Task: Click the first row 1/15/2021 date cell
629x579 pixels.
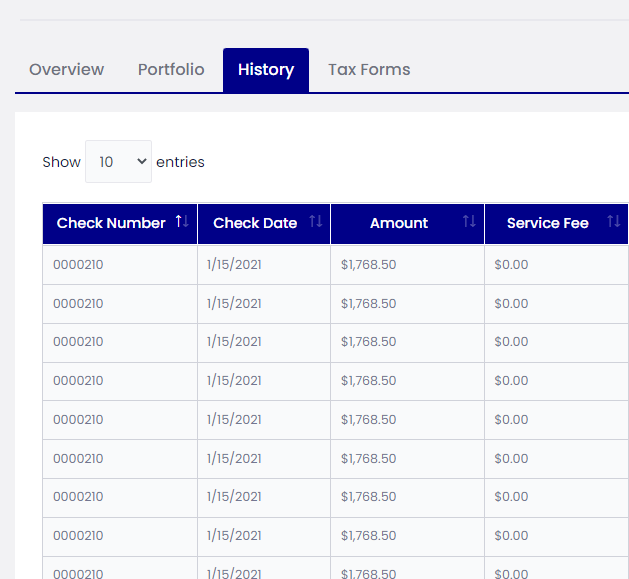Action: [x=234, y=265]
